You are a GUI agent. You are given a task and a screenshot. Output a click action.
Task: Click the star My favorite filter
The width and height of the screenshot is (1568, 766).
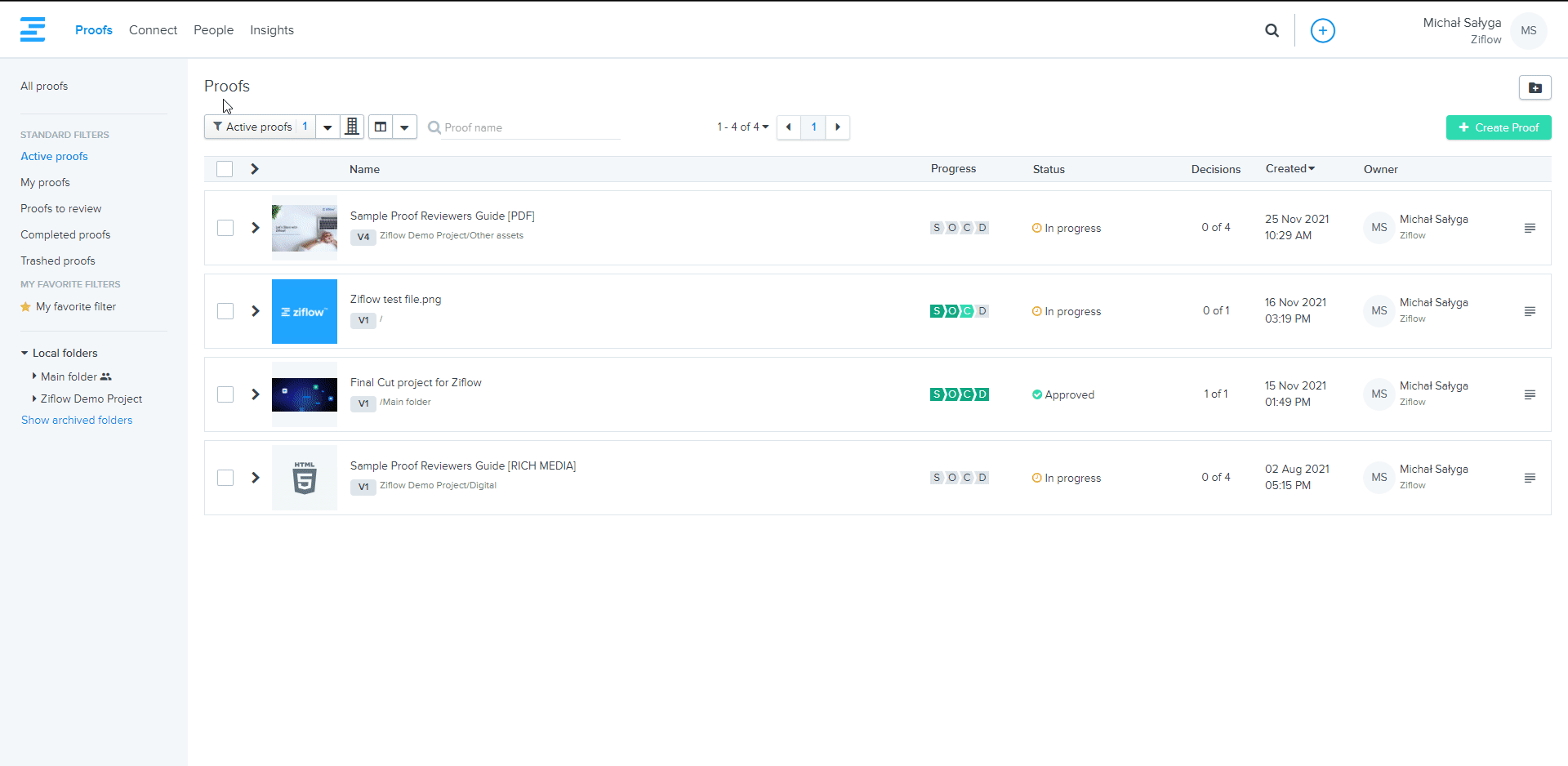75,307
